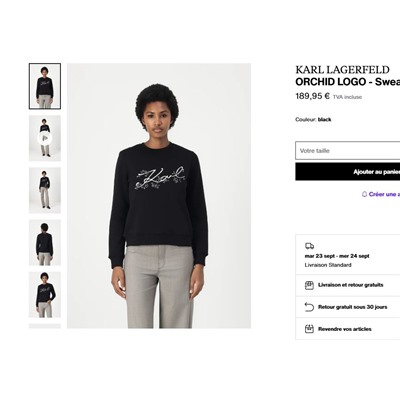400x400 pixels.
Task: Expand Retour gratuit sous 30 jours row
Action: coord(348,307)
